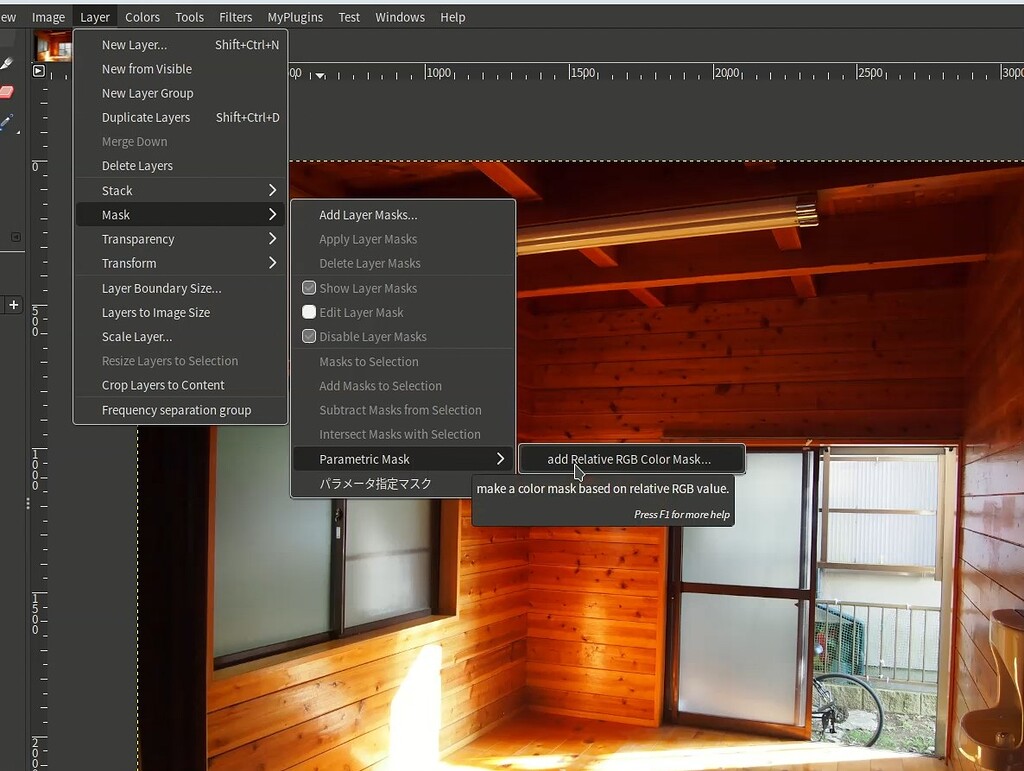The height and width of the screenshot is (771, 1024).
Task: Expand the Transform submenu
Action: (128, 263)
